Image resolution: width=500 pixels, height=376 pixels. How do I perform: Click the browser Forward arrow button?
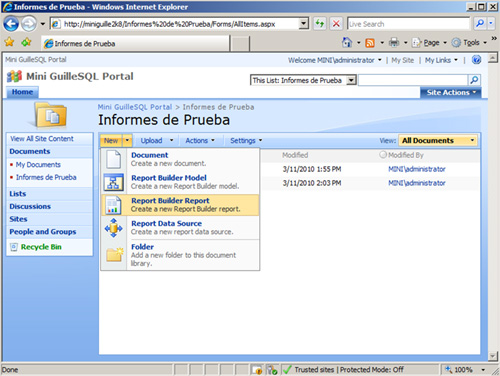click(x=29, y=24)
